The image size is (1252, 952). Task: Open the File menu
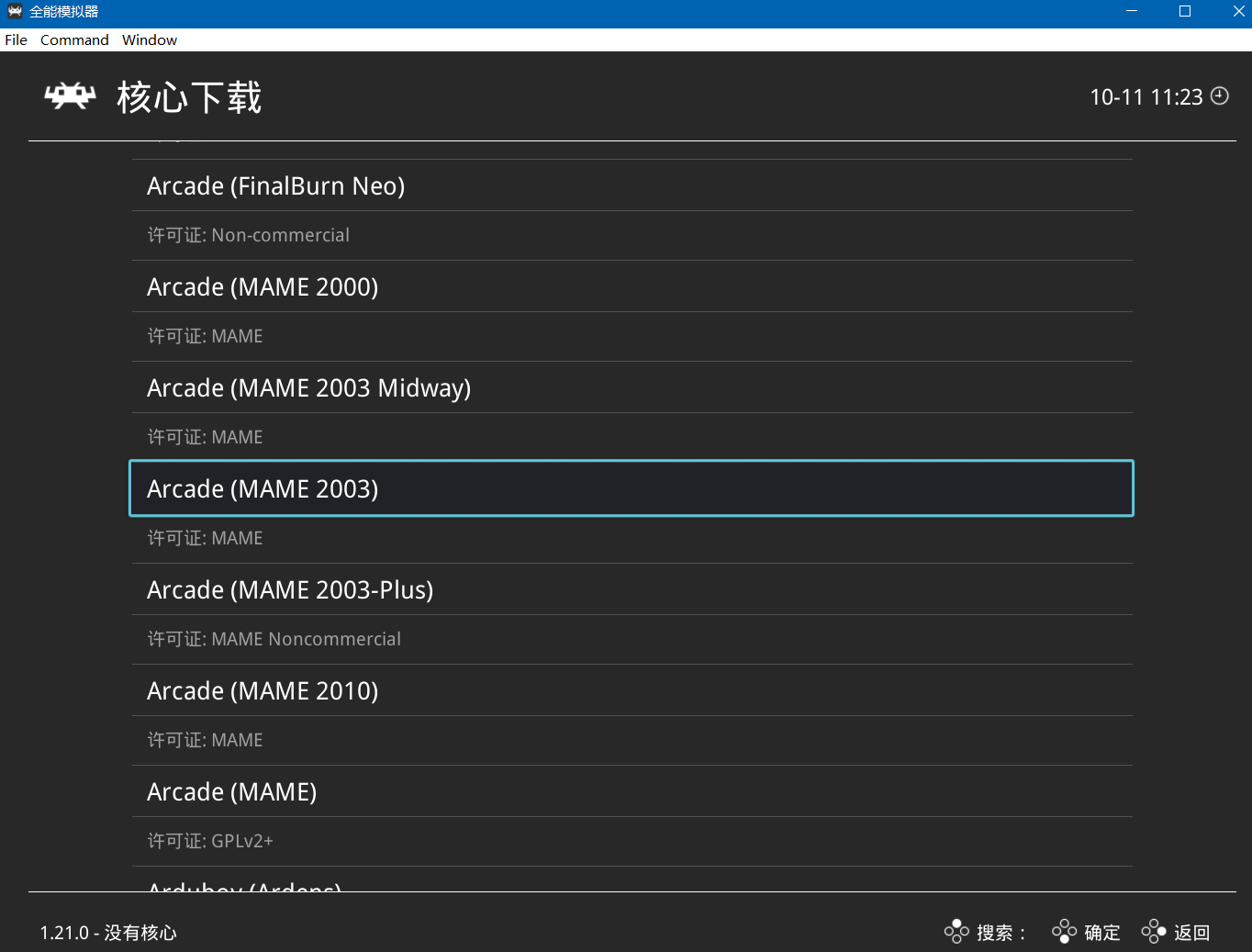pos(16,40)
